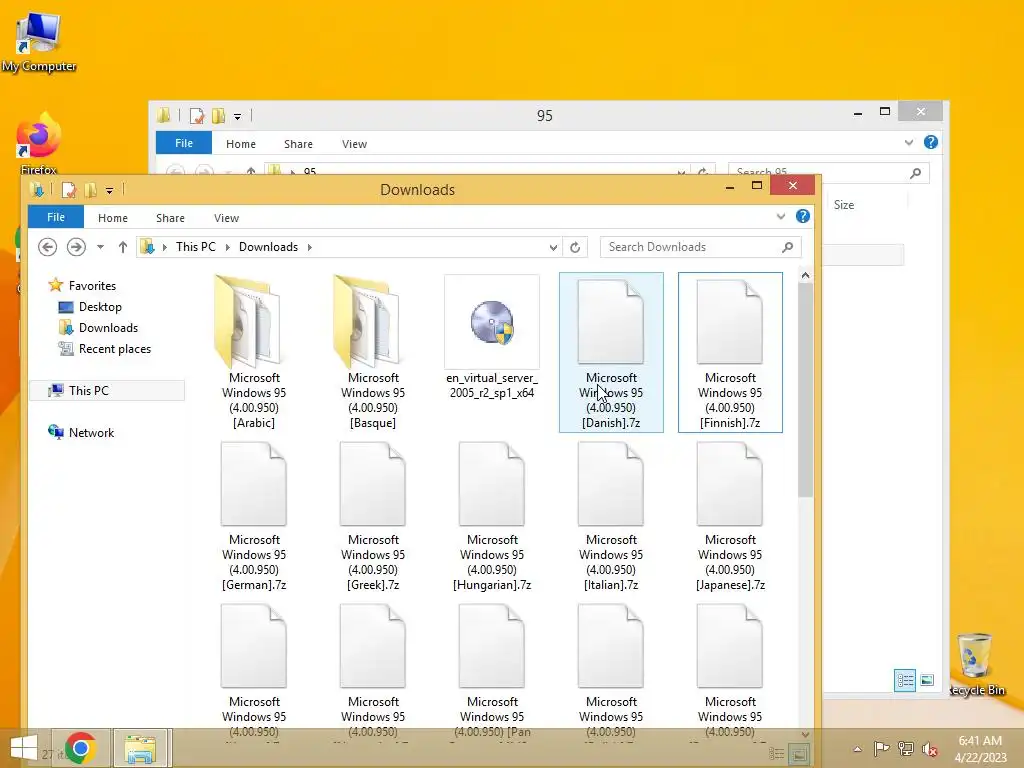Open My Computer desktop icon
The image size is (1024, 768).
coord(39,42)
